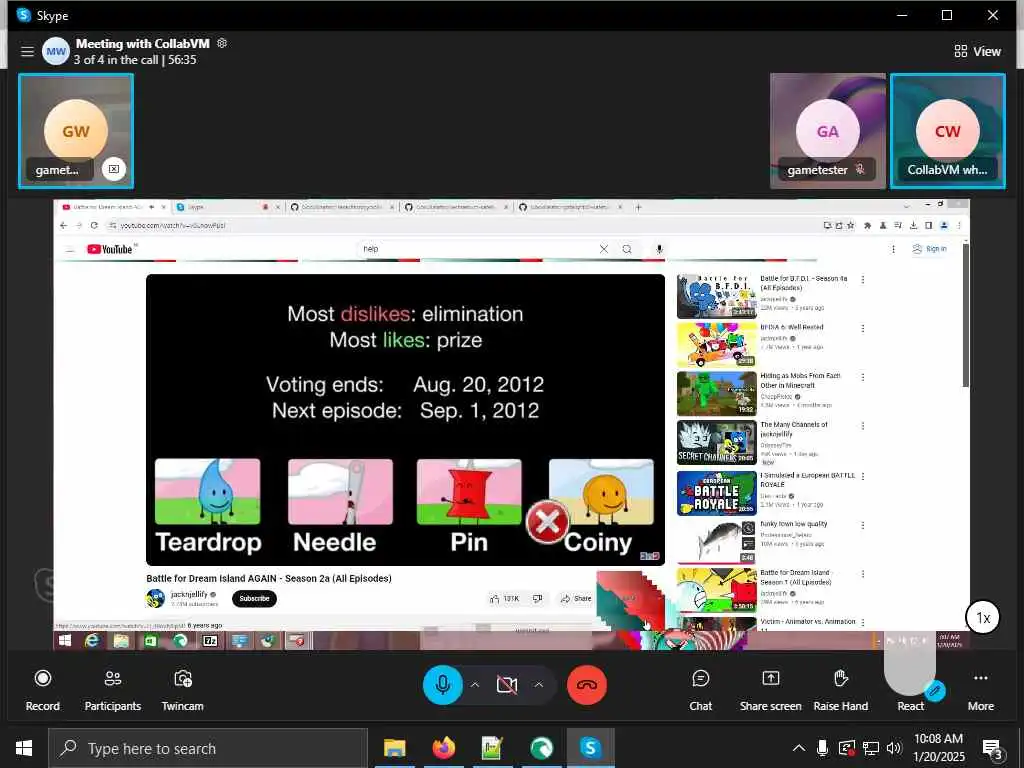Open meeting settings gear next to title
Image resolution: width=1024 pixels, height=768 pixels.
[222, 43]
